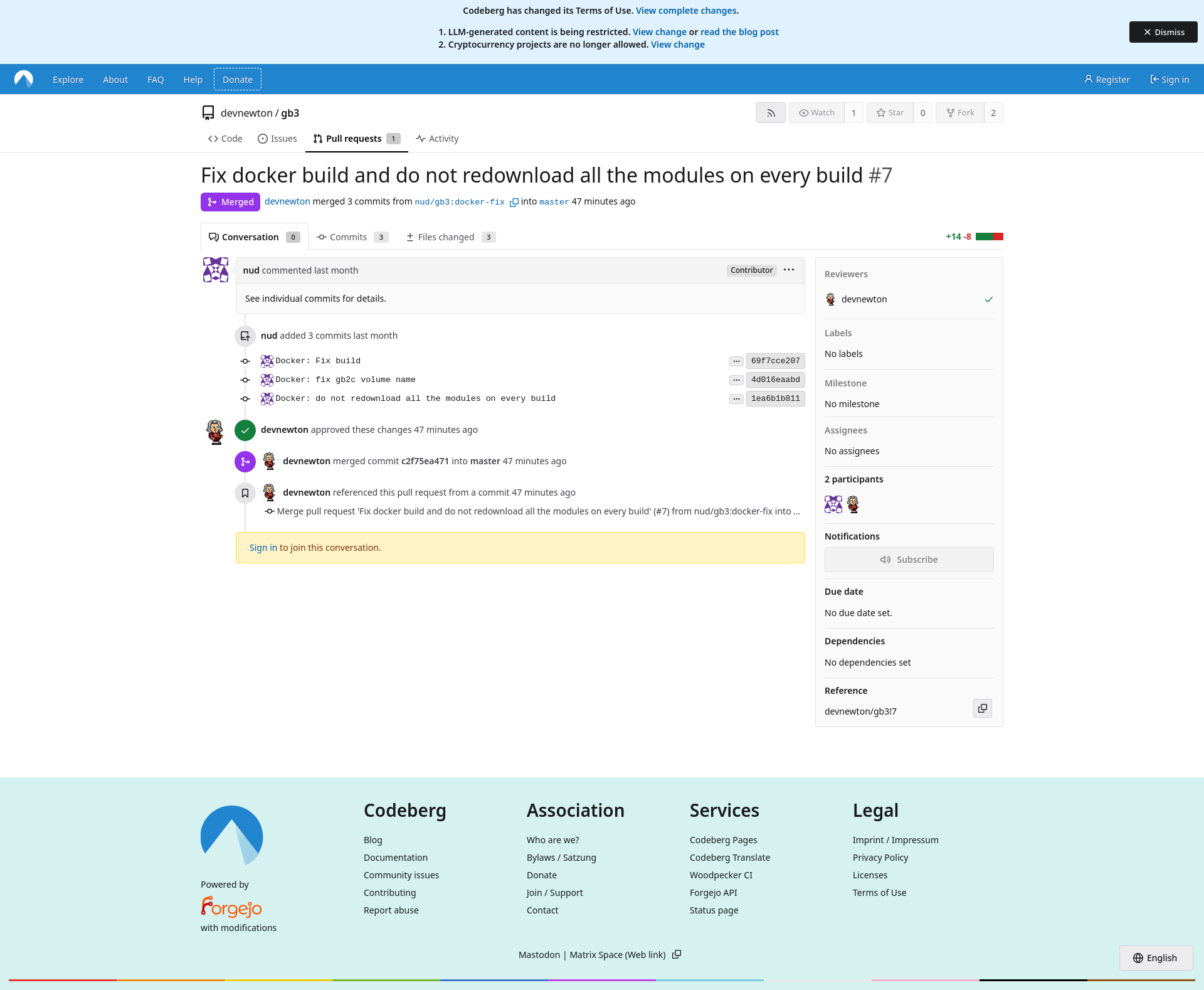Click the large Codeberg logo in the footer

[x=232, y=836]
